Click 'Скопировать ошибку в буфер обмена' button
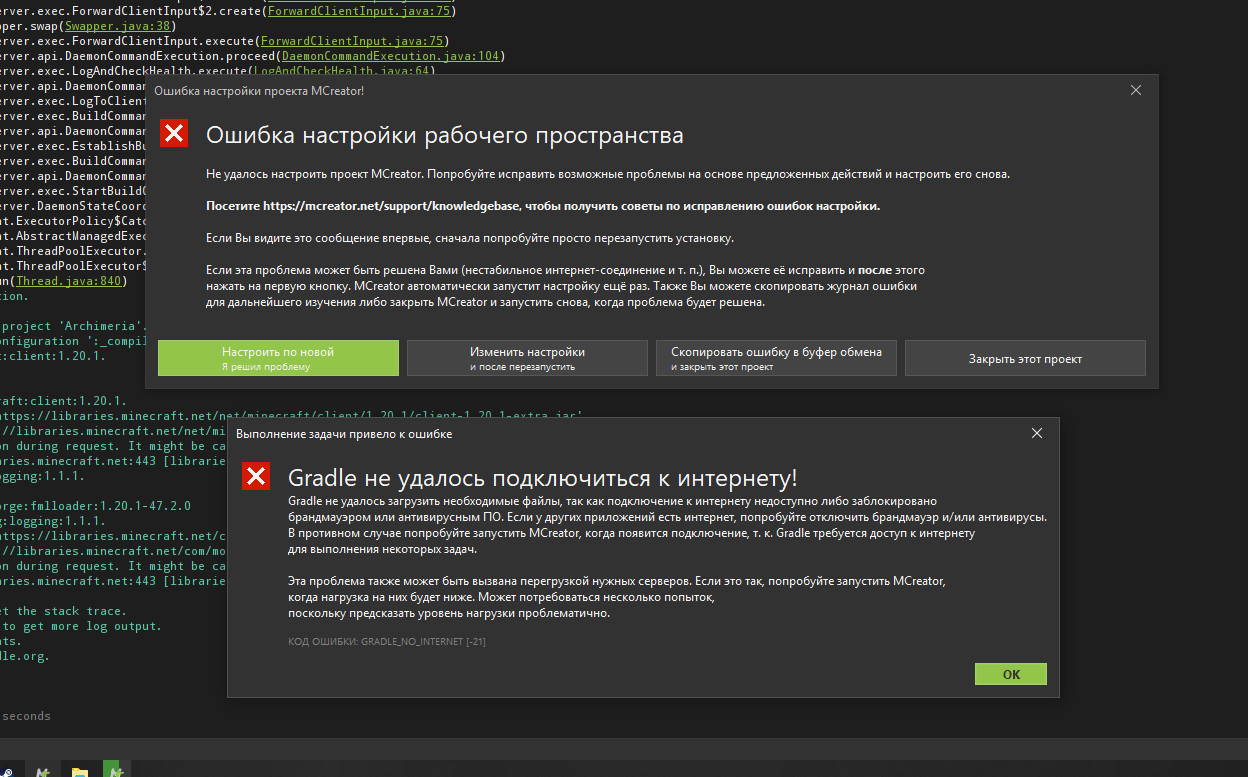Screen dimensions: 1248x777 pyautogui.click(x=776, y=358)
